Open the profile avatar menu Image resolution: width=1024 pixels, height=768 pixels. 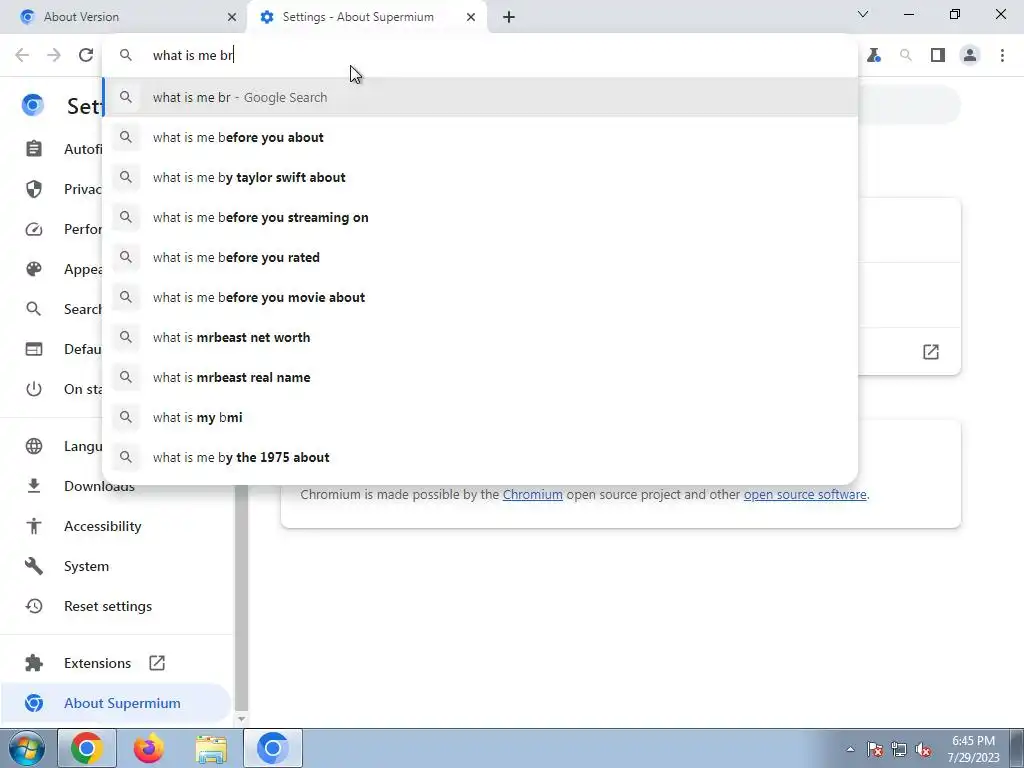pos(970,56)
